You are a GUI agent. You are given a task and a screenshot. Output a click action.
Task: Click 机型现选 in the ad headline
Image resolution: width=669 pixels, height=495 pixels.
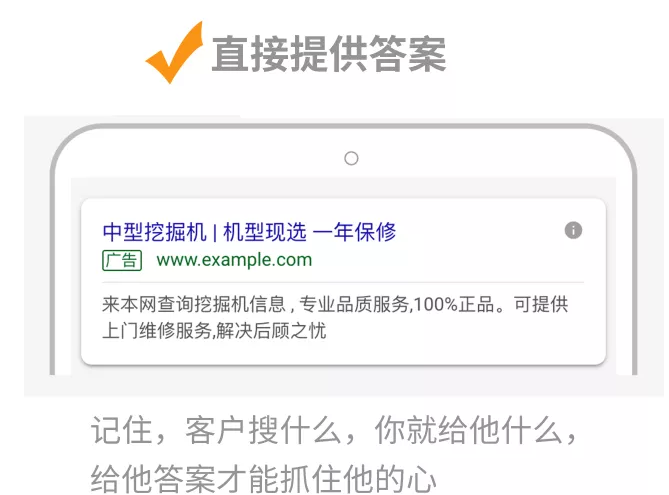point(265,232)
